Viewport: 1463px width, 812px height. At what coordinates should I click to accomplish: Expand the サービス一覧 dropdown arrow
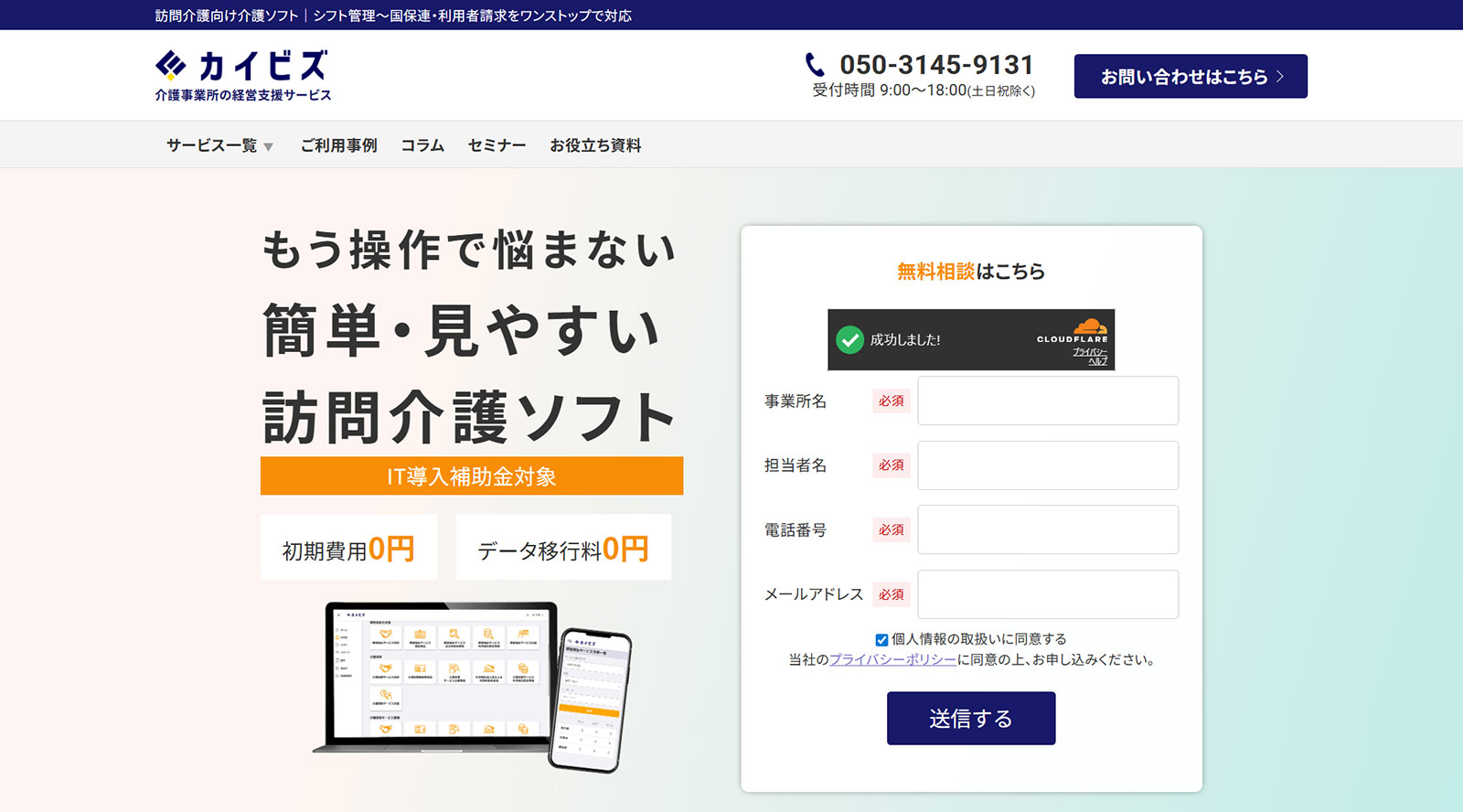268,146
